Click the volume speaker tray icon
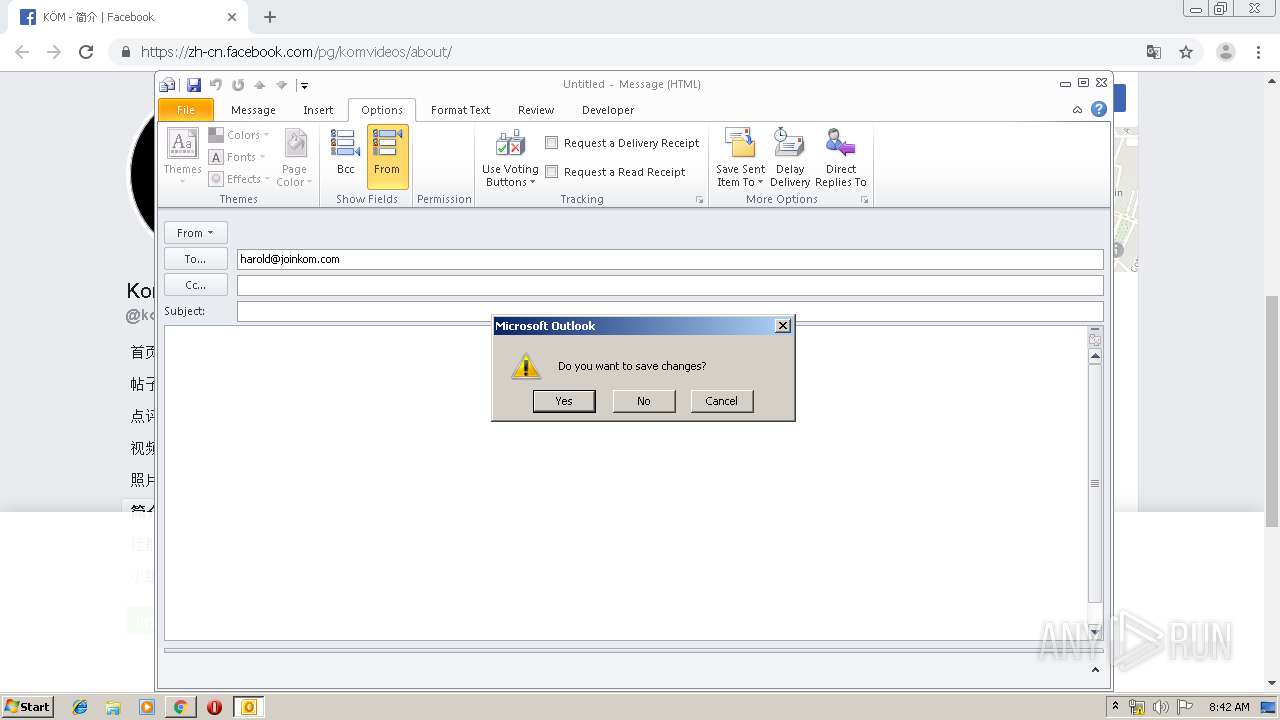 [1161, 707]
